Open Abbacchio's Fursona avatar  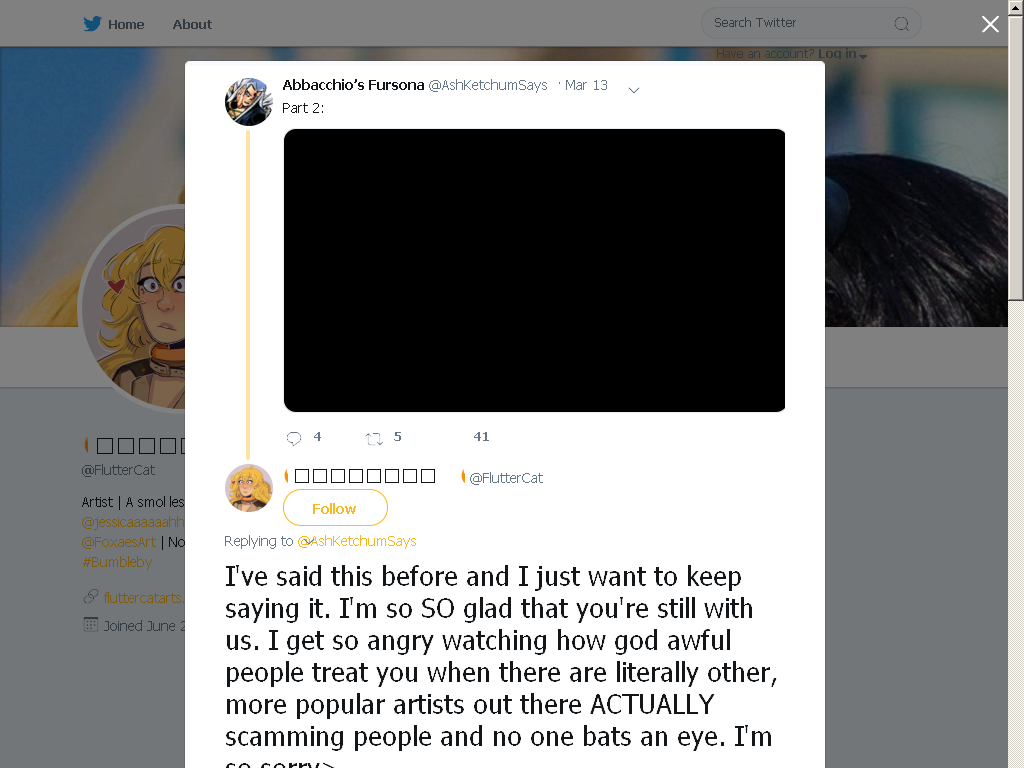tap(248, 102)
